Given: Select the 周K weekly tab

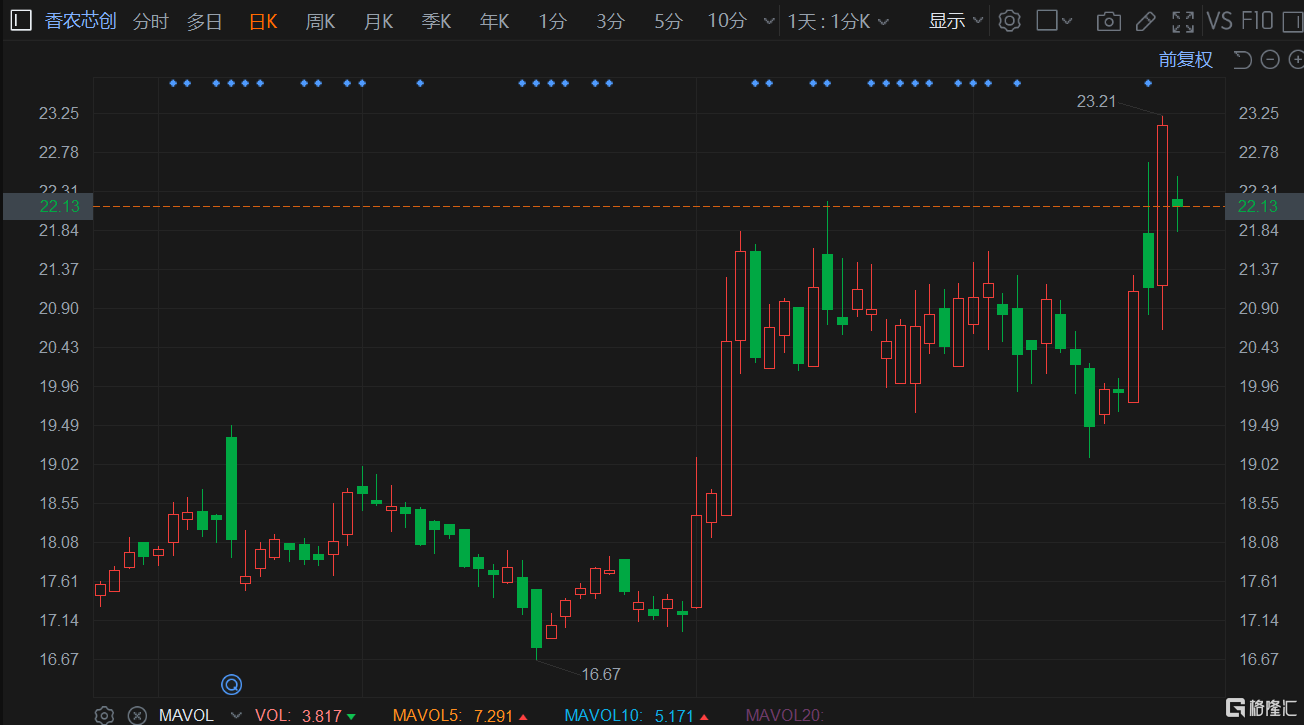Looking at the screenshot, I should pos(320,21).
